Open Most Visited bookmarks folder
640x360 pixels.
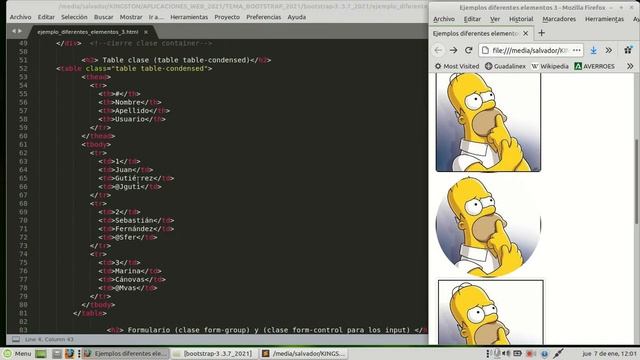pyautogui.click(x=457, y=66)
